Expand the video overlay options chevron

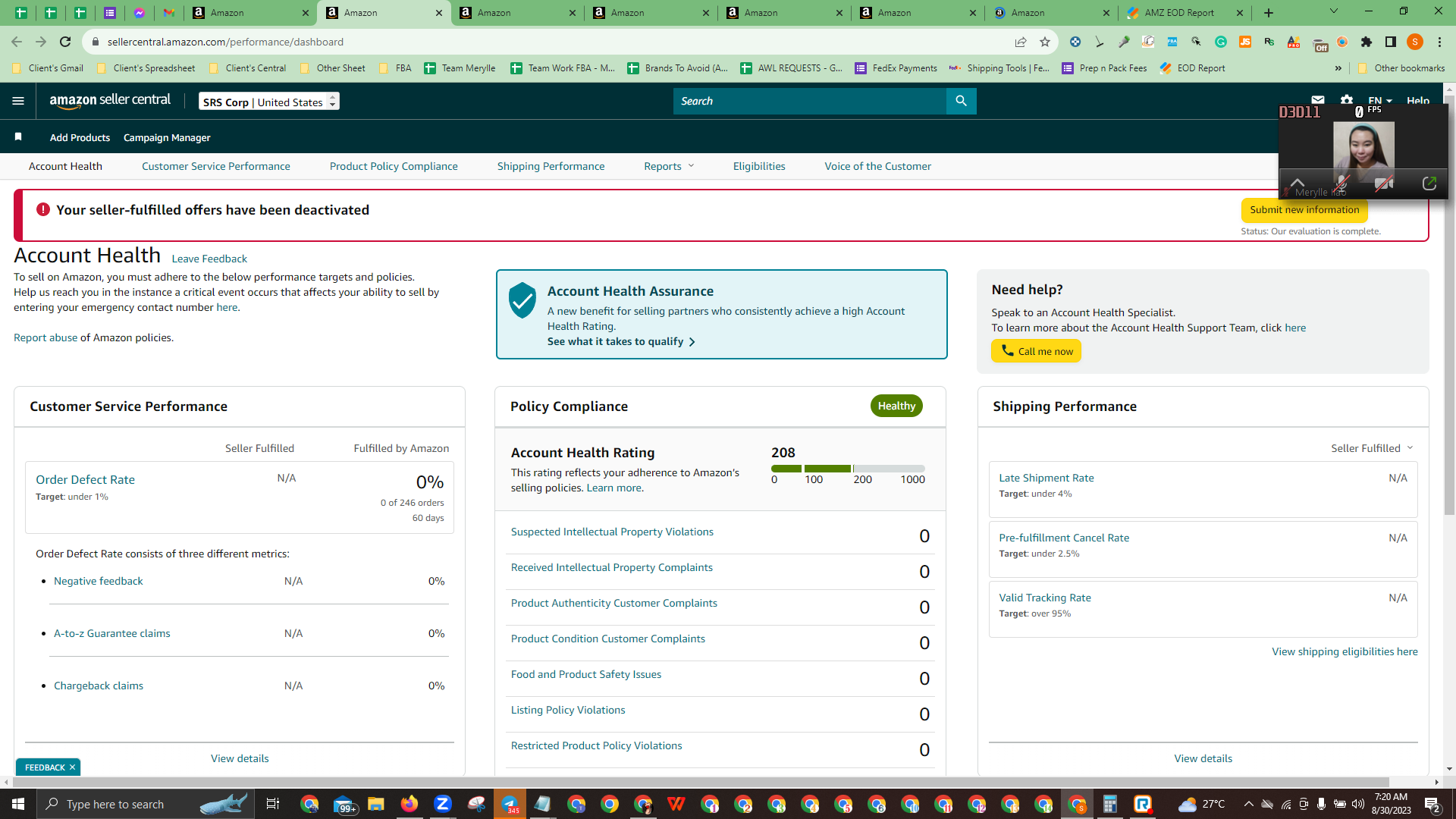pyautogui.click(x=1298, y=184)
